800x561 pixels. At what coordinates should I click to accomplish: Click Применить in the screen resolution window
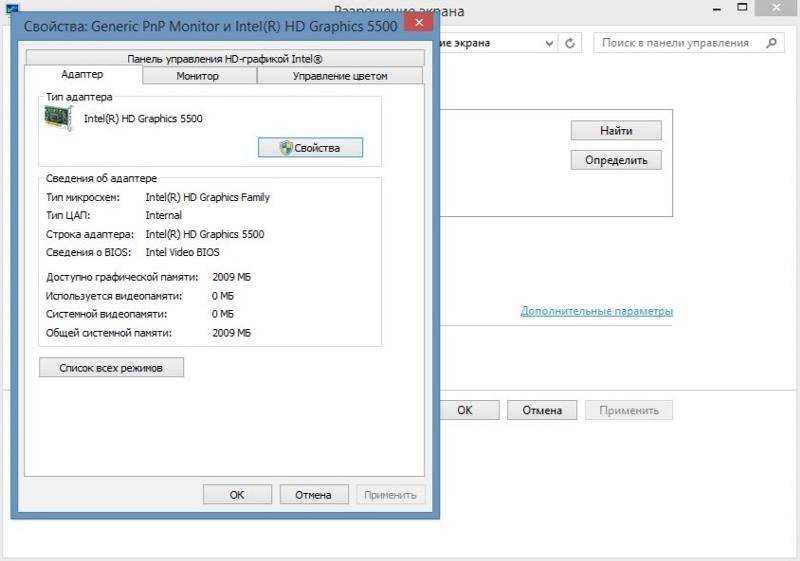[x=629, y=410]
